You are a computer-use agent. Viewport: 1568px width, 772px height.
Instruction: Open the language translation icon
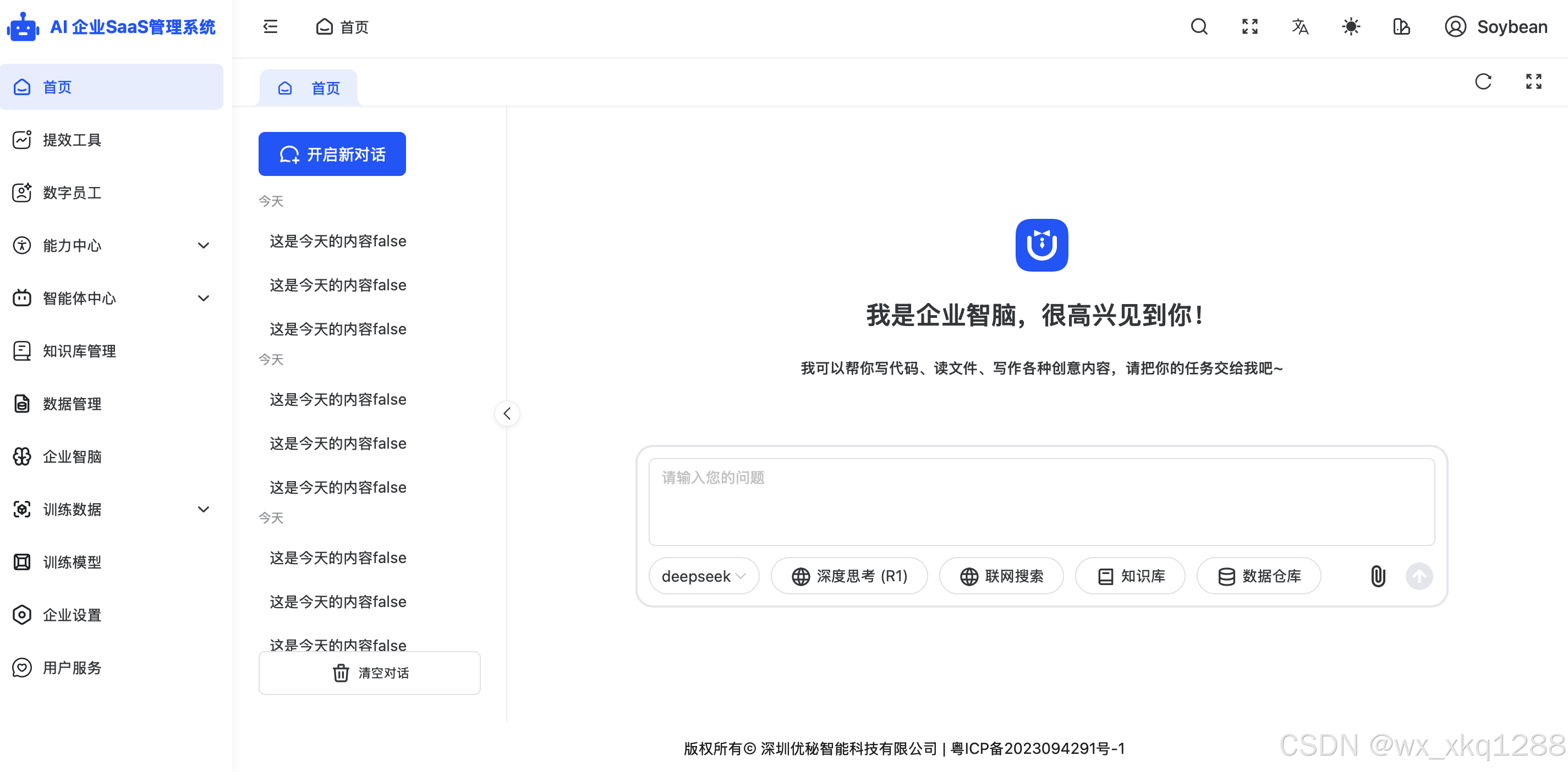tap(1300, 27)
